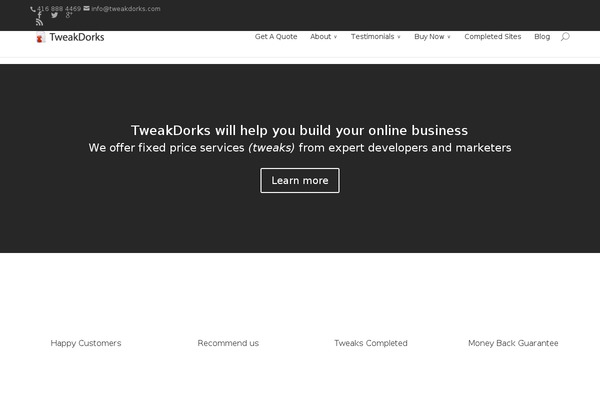The height and width of the screenshot is (400, 600).
Task: Open the Google Plus icon
Action: 69,15
